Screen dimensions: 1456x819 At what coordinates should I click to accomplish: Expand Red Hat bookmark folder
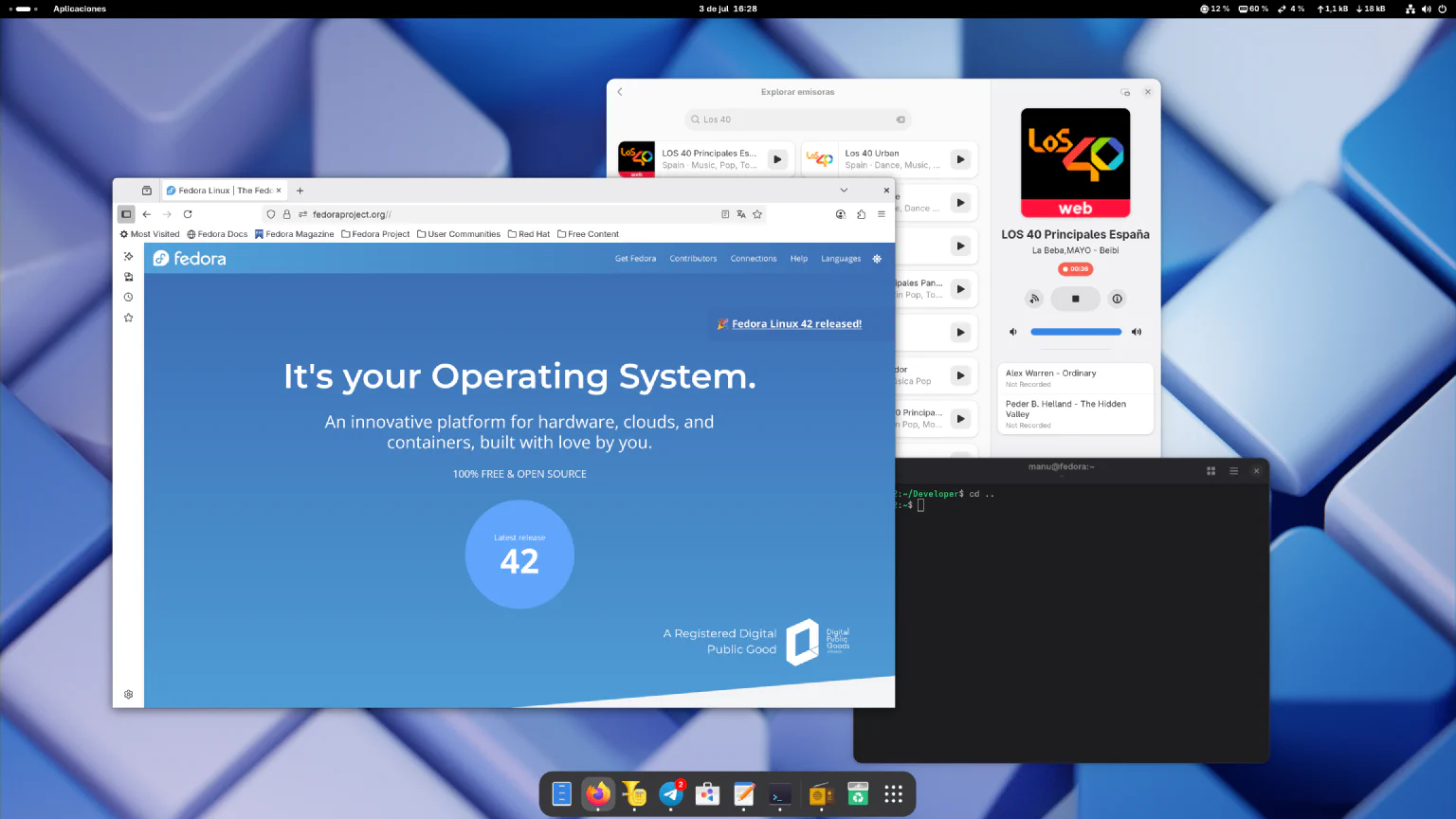529,234
